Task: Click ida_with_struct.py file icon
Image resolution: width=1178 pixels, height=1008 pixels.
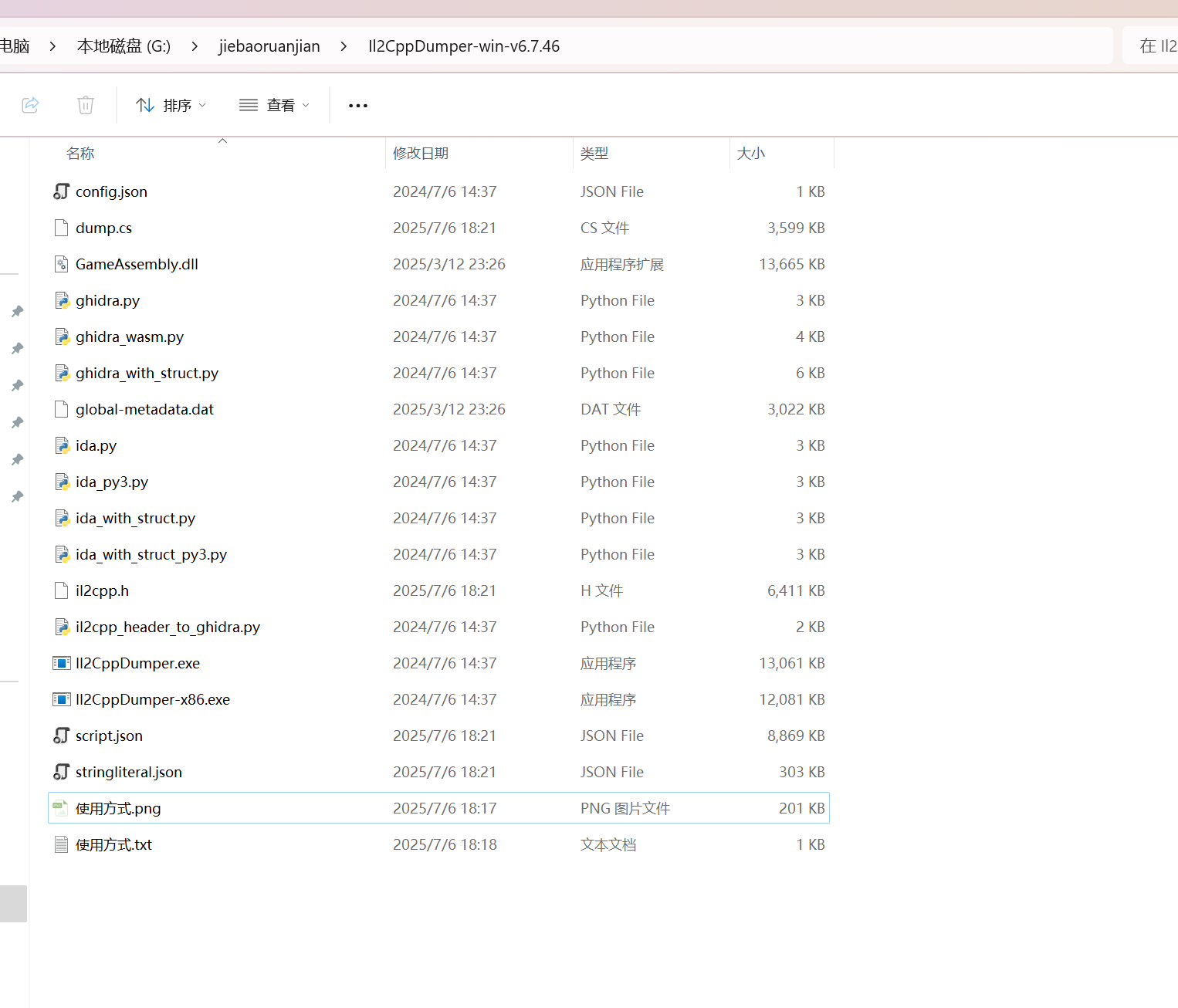Action: coord(62,518)
